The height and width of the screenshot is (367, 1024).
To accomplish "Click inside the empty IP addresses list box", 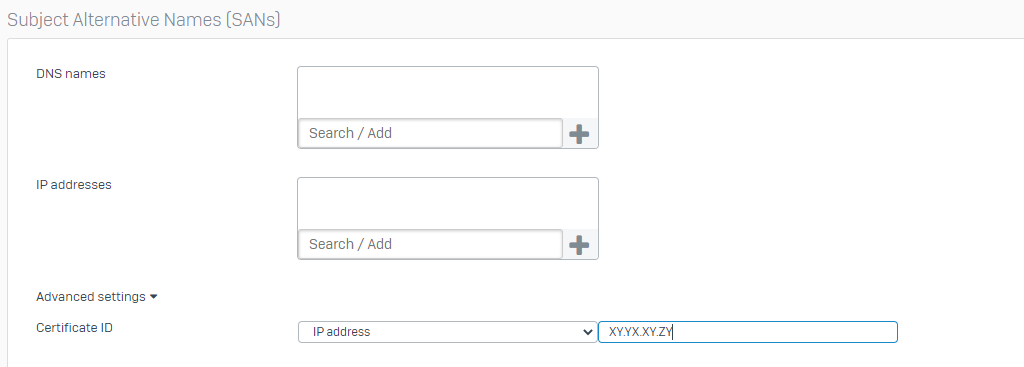I will point(447,203).
